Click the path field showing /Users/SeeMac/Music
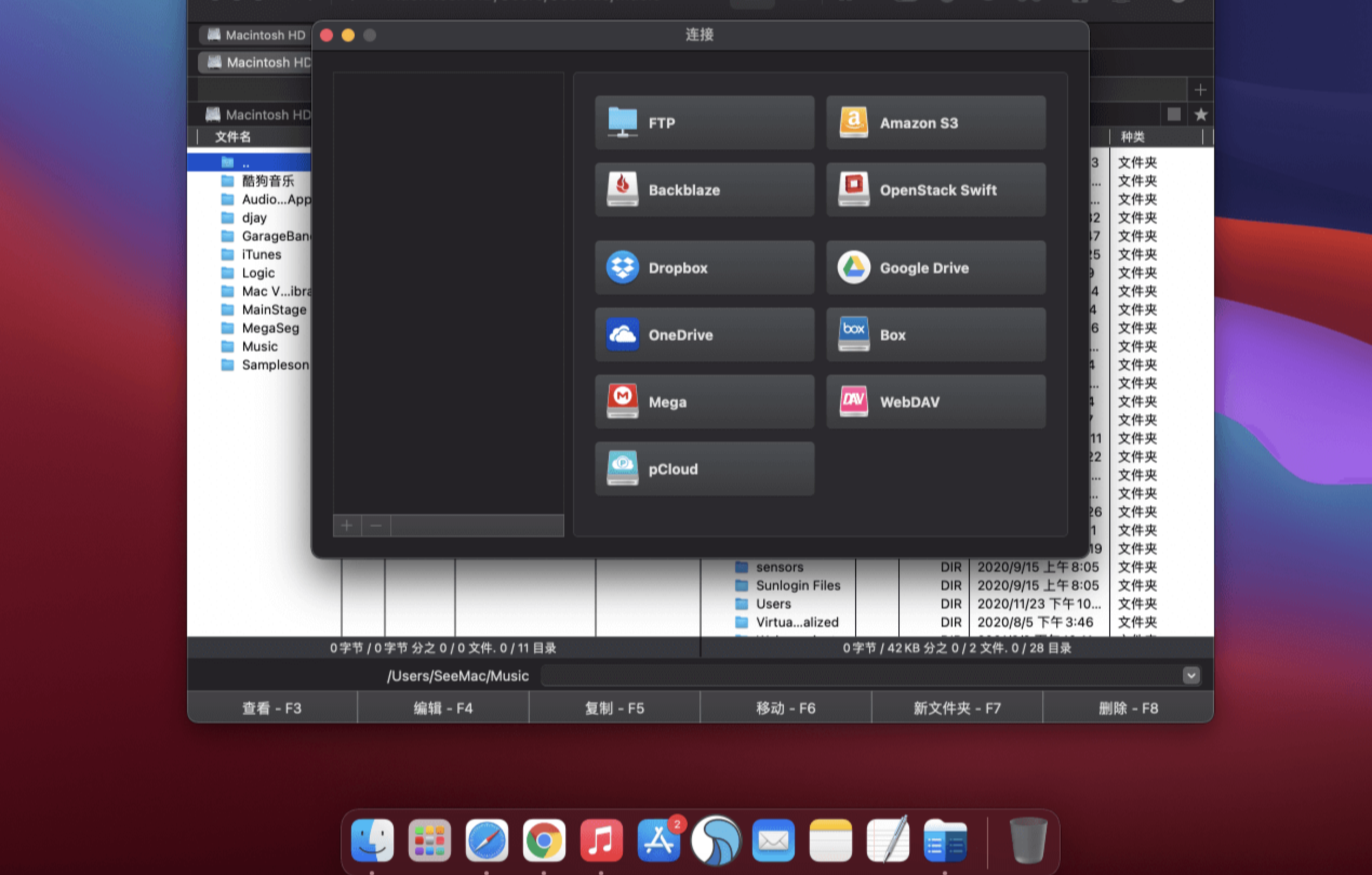 pos(457,675)
